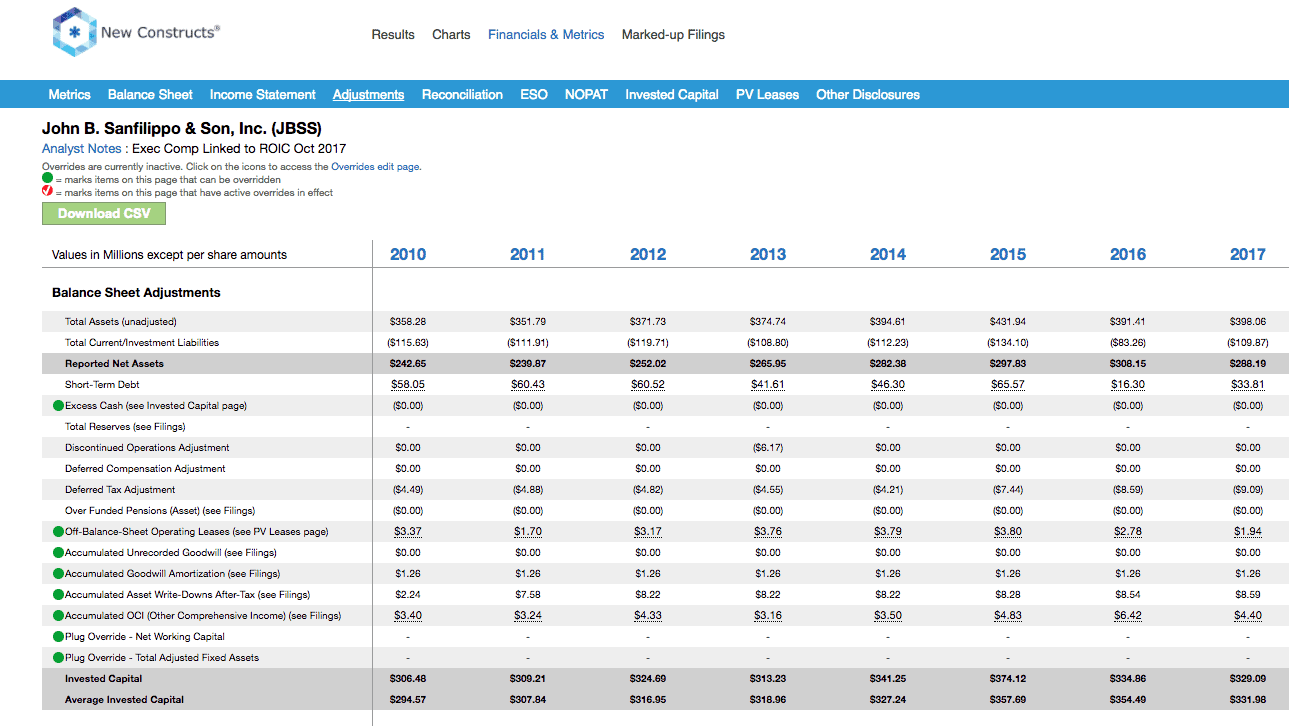
Task: Click 2015 Short-Term Debt value $65.57
Action: click(x=1008, y=385)
